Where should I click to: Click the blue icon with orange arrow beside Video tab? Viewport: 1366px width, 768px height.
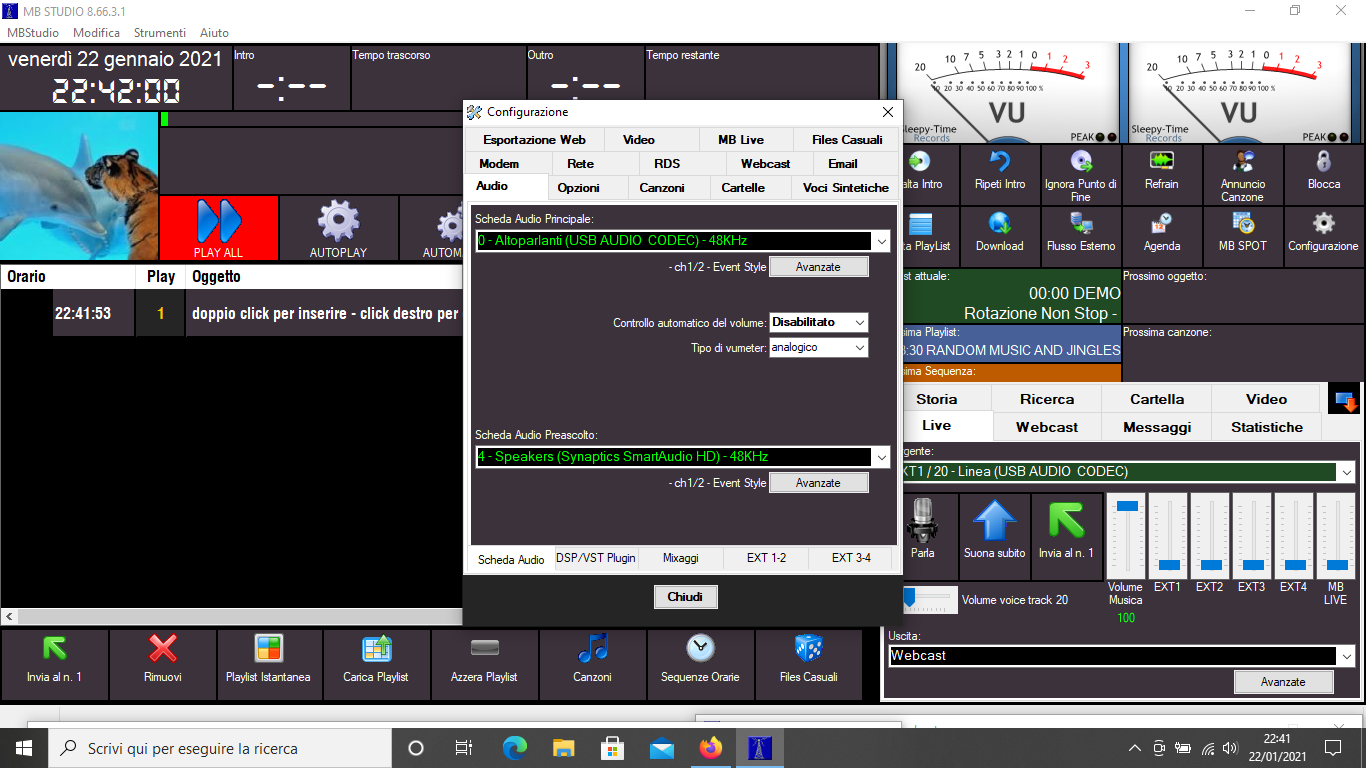coord(1344,400)
